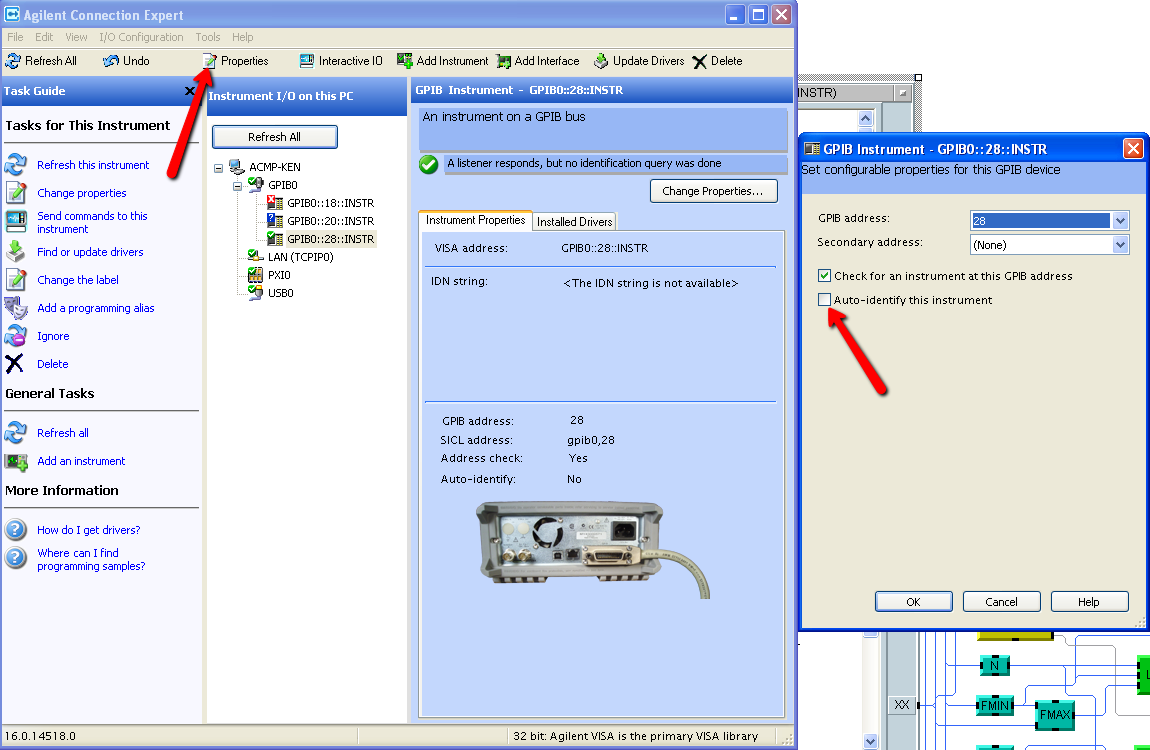The width and height of the screenshot is (1150, 750).
Task: Click the XX box in background window
Action: (902, 705)
